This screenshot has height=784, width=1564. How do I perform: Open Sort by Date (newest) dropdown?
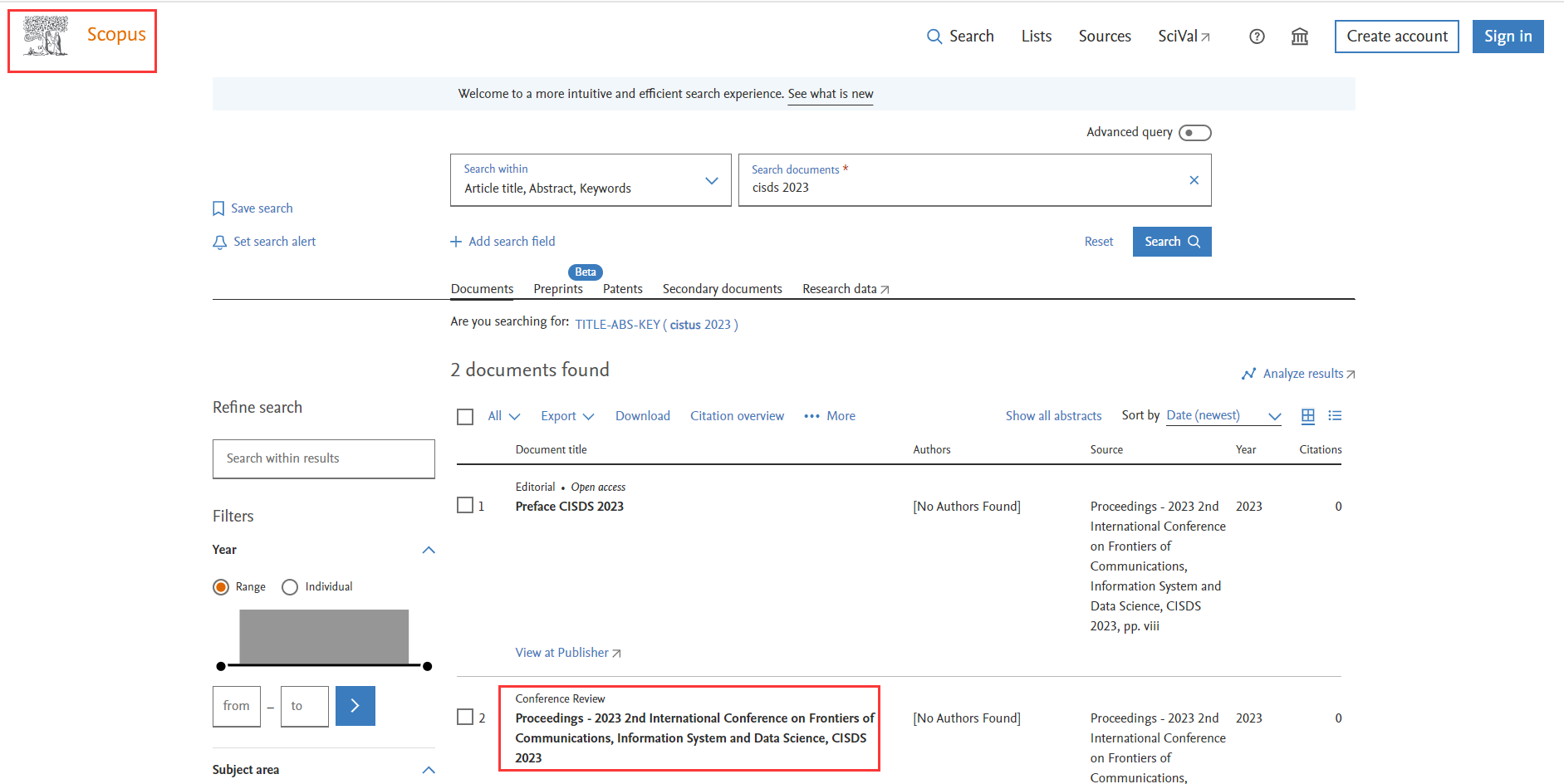coord(1223,416)
